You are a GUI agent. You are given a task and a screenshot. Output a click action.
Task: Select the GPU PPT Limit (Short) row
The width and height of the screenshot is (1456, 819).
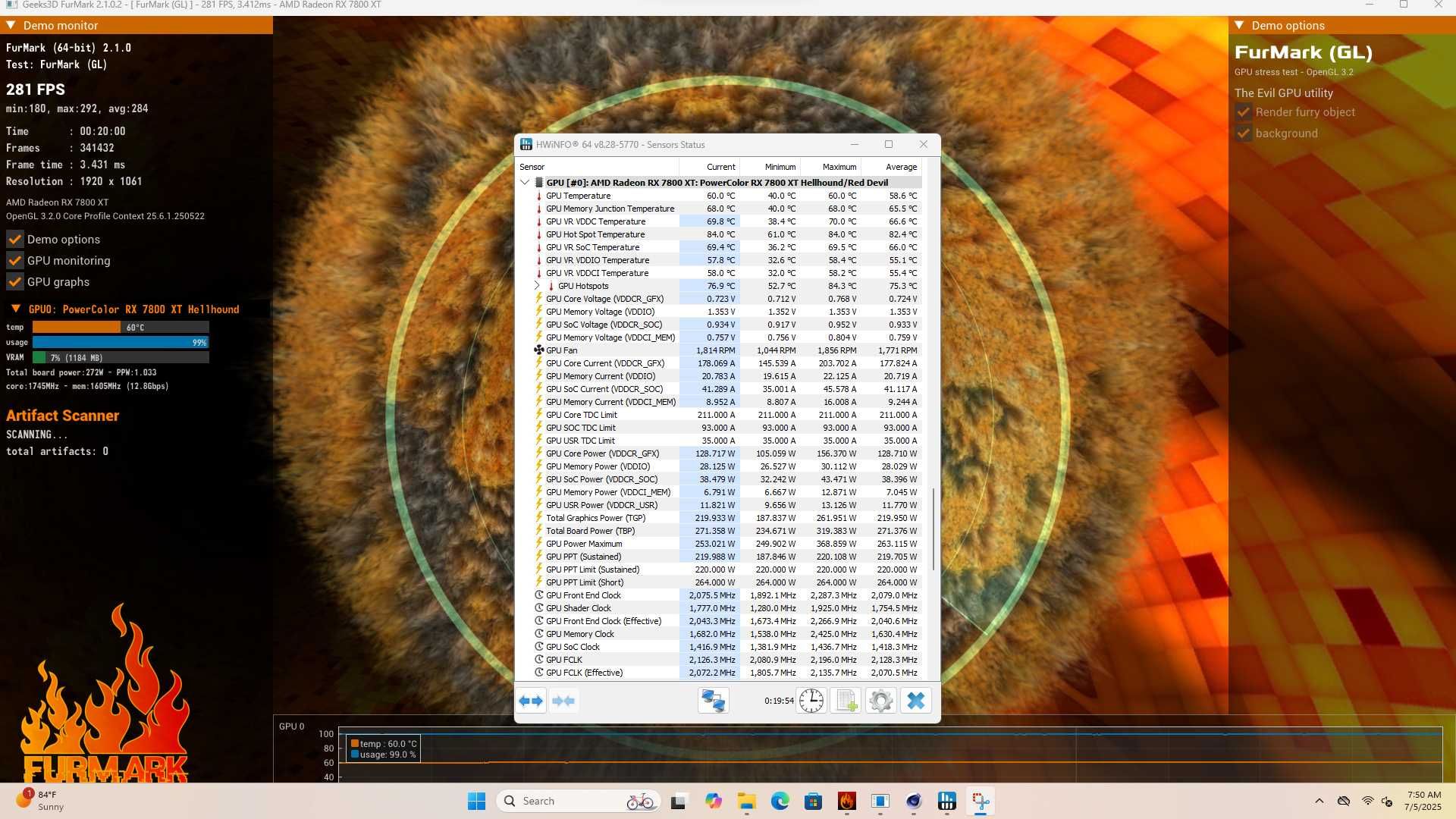pos(719,582)
